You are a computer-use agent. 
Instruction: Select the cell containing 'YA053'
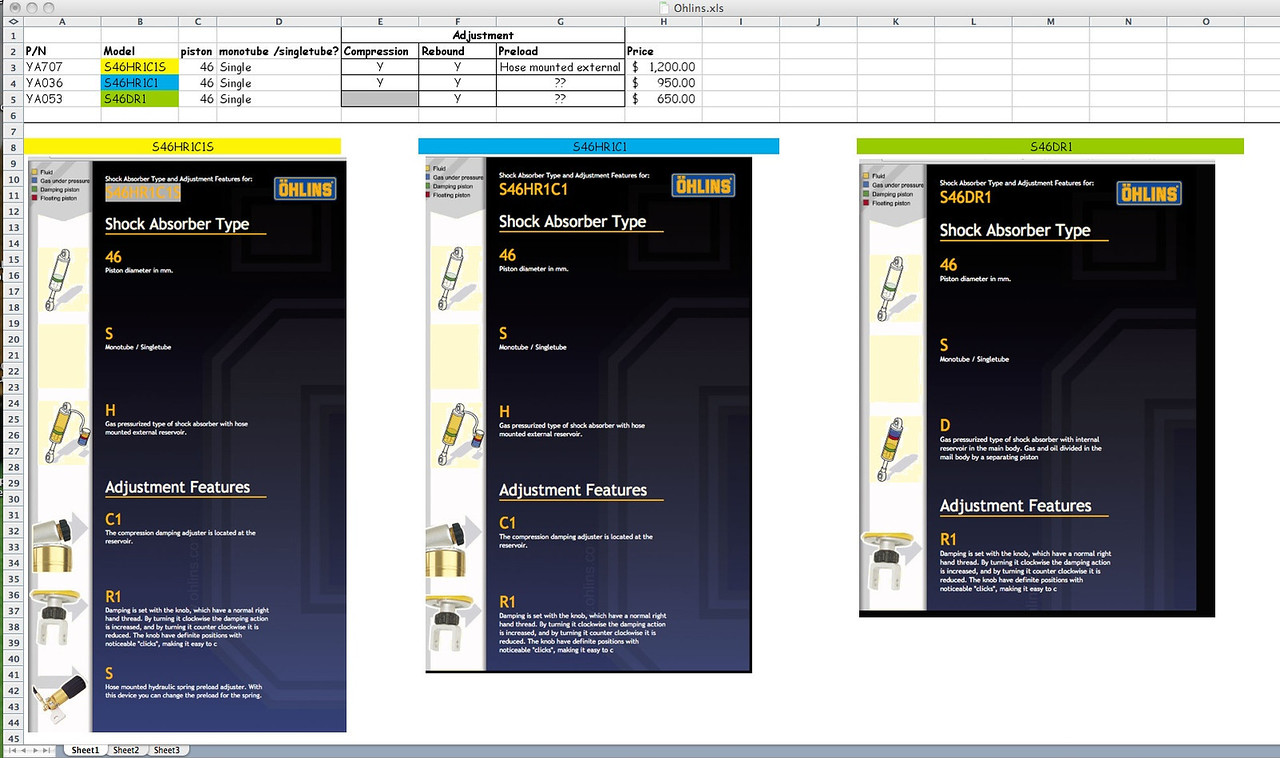click(x=63, y=99)
